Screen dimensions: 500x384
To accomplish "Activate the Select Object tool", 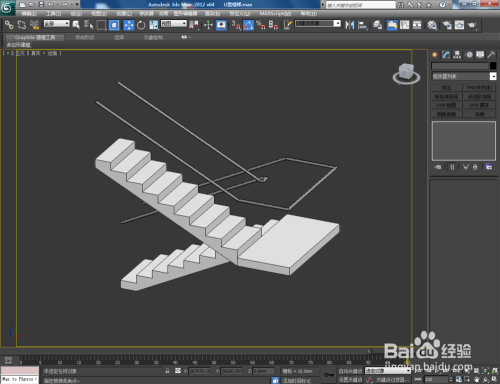I will click(76, 25).
